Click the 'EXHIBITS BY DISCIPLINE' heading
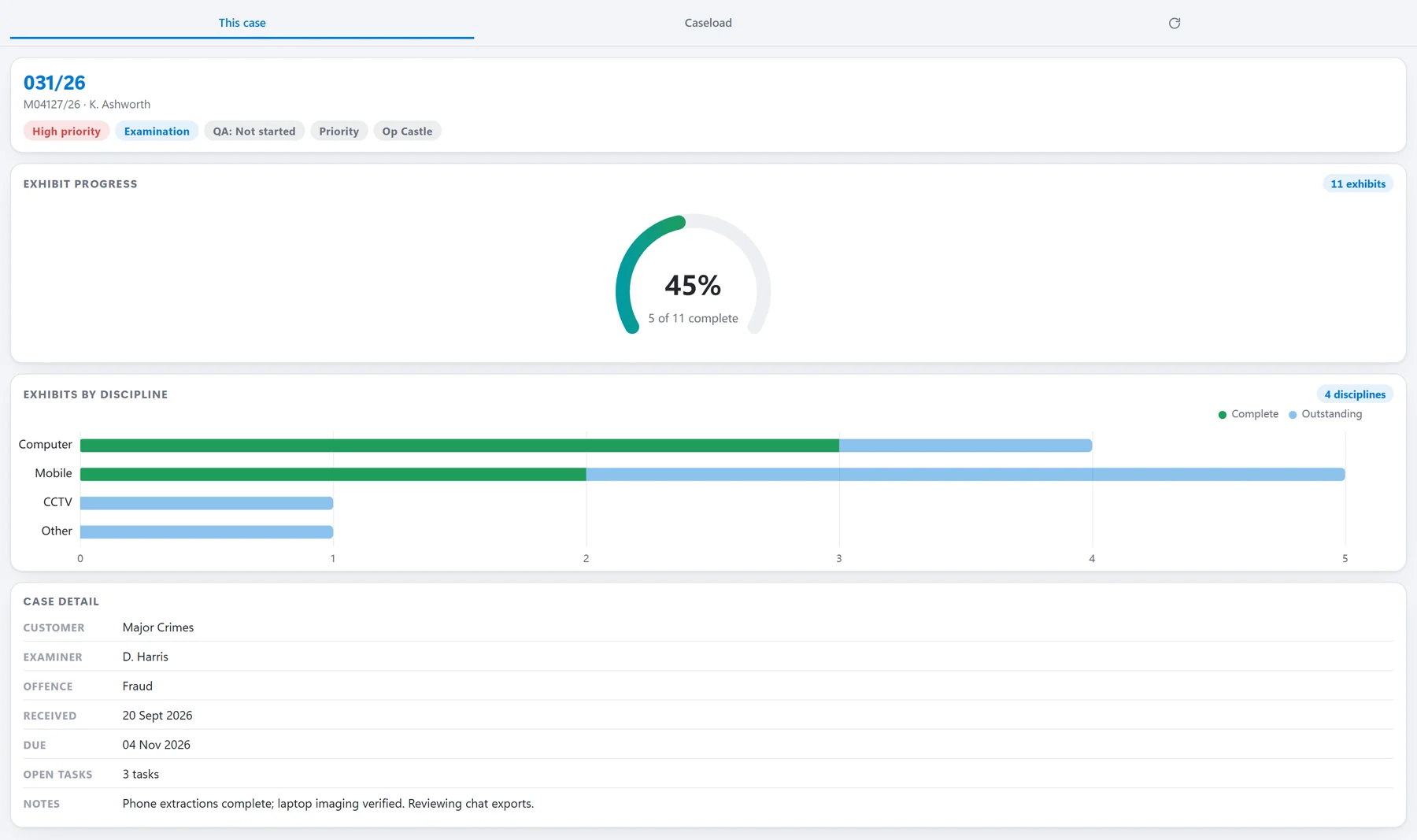Screen dimensions: 1417x840 [x=95, y=394]
